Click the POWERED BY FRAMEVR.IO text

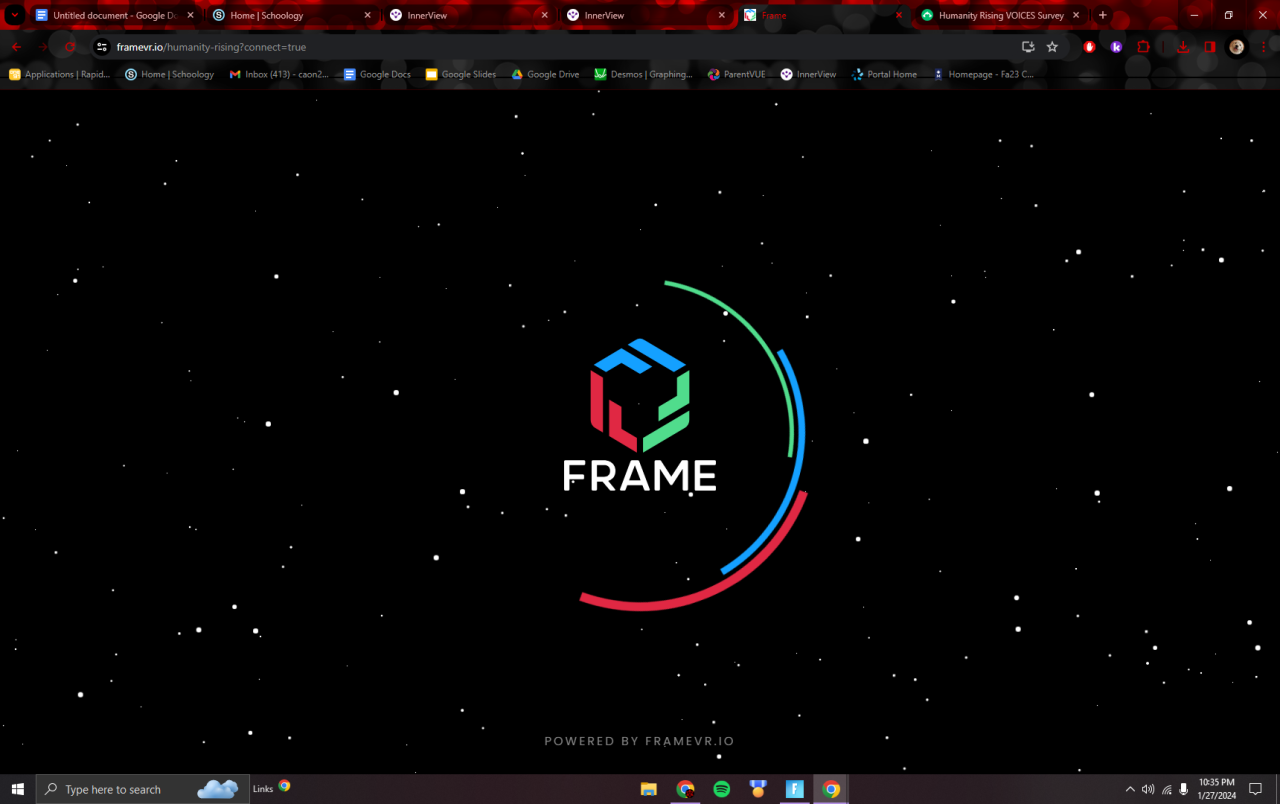coord(639,741)
